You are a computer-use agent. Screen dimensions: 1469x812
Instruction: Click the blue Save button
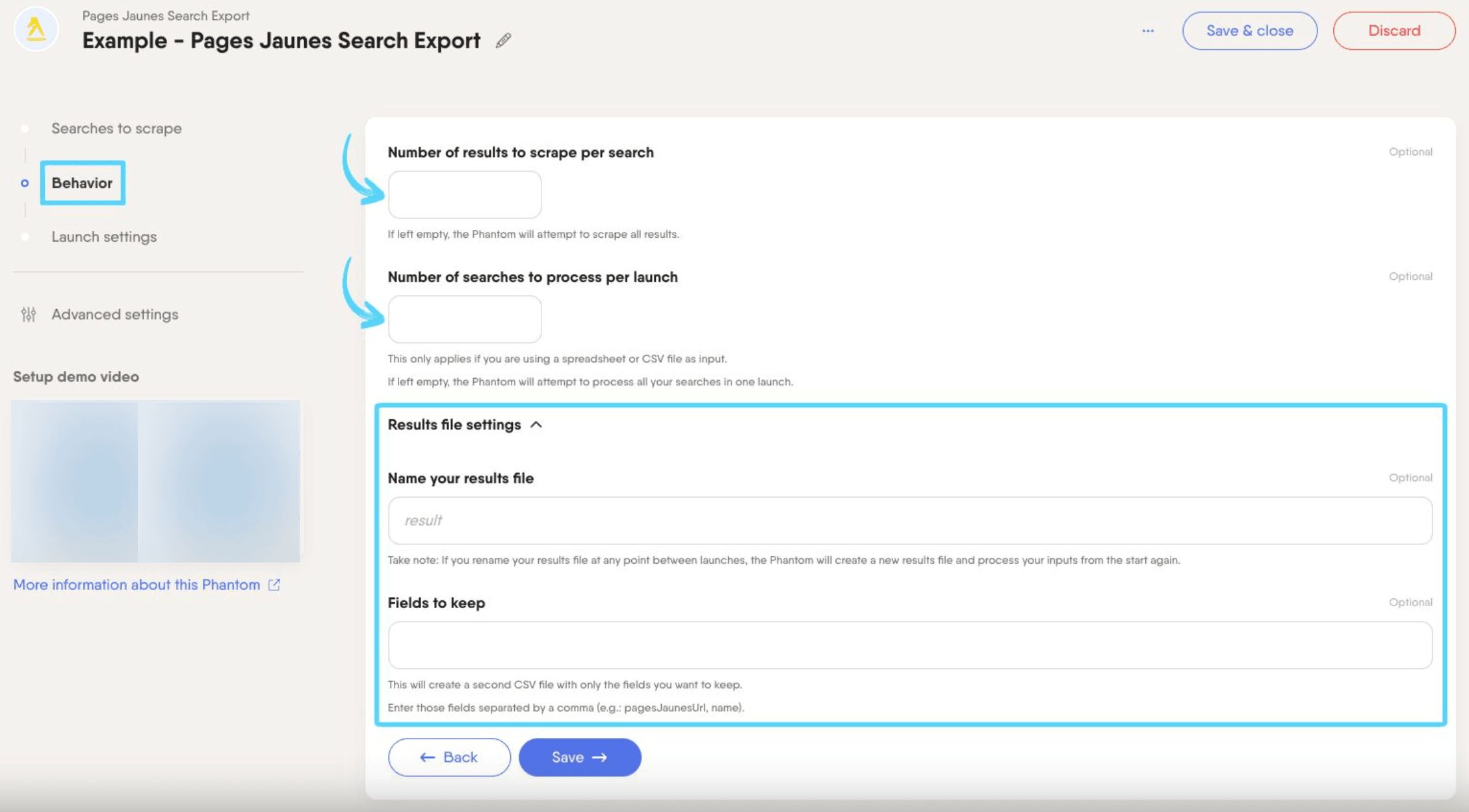[580, 757]
